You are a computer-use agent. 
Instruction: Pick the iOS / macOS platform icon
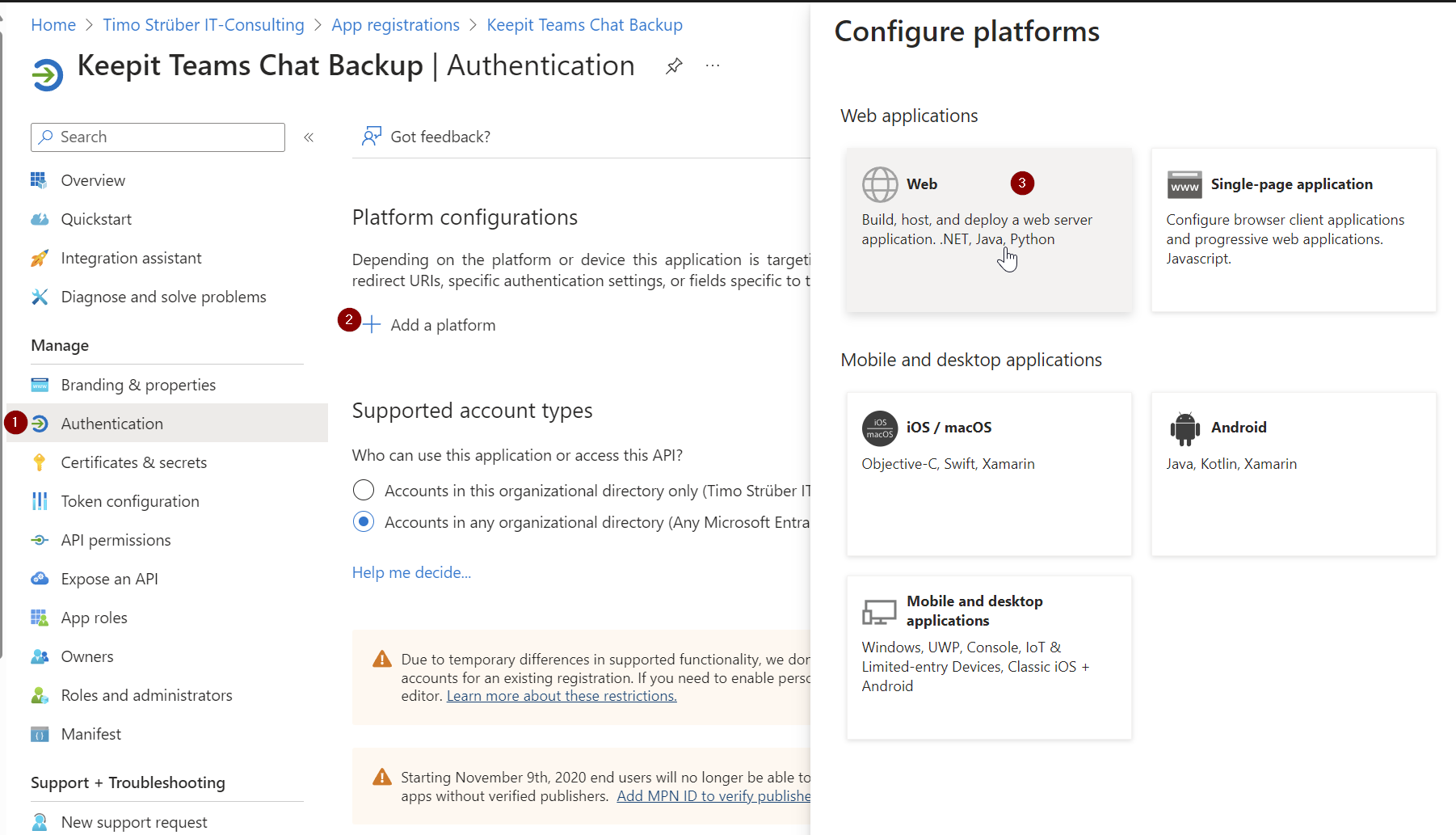pos(879,428)
